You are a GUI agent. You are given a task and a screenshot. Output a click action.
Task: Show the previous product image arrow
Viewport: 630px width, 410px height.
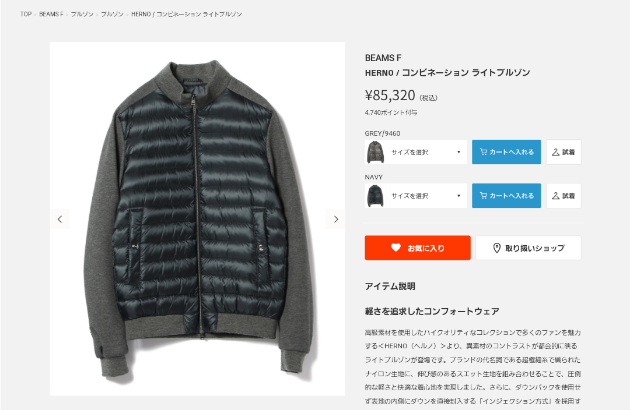tap(60, 219)
